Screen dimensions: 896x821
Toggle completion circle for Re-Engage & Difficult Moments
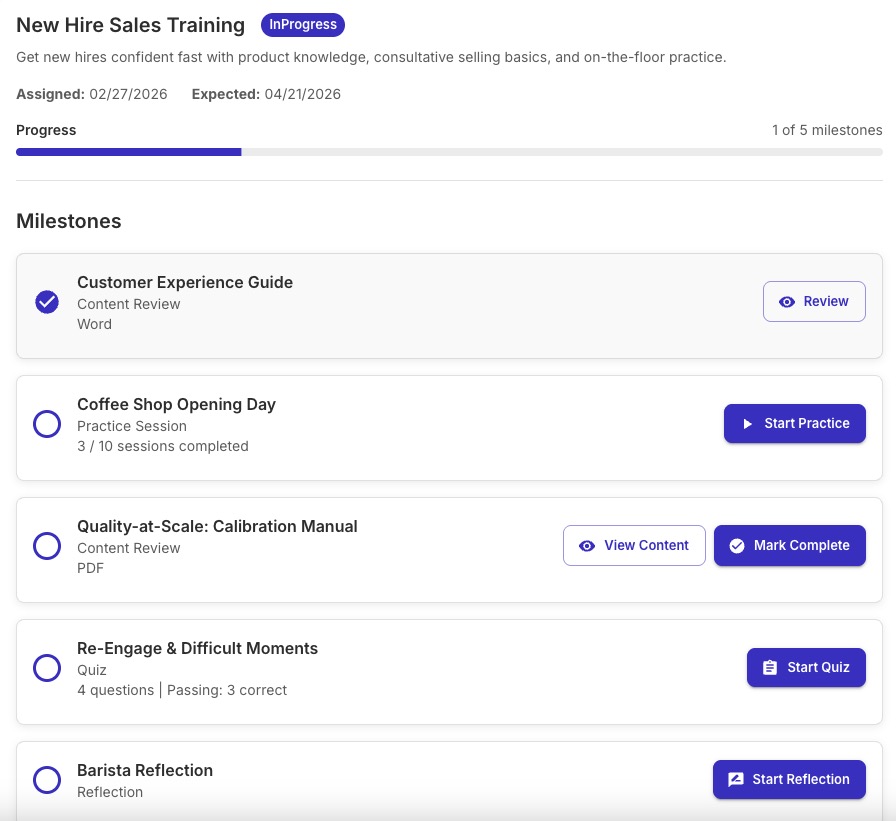pos(47,667)
